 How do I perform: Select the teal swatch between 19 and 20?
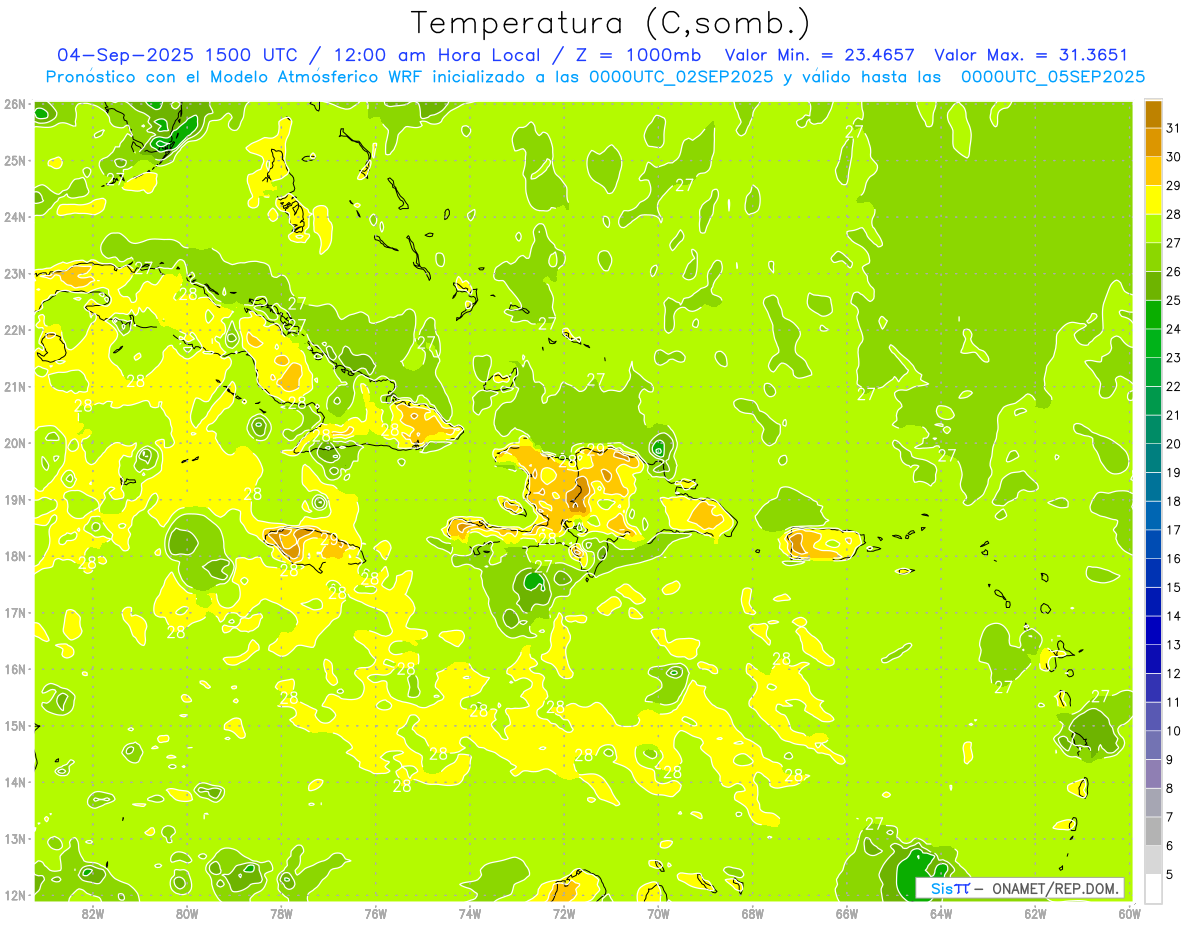[x=1154, y=458]
